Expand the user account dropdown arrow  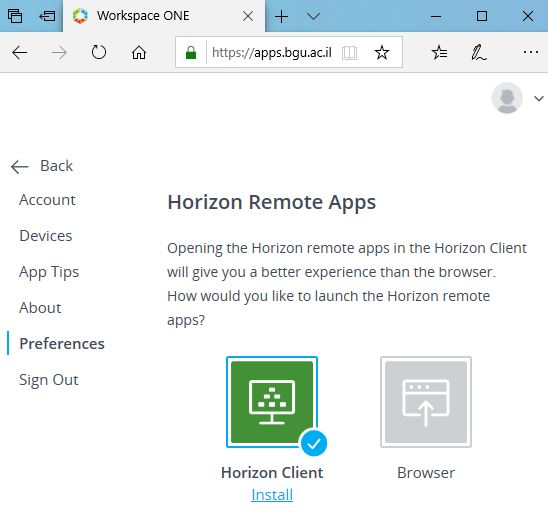coord(539,99)
